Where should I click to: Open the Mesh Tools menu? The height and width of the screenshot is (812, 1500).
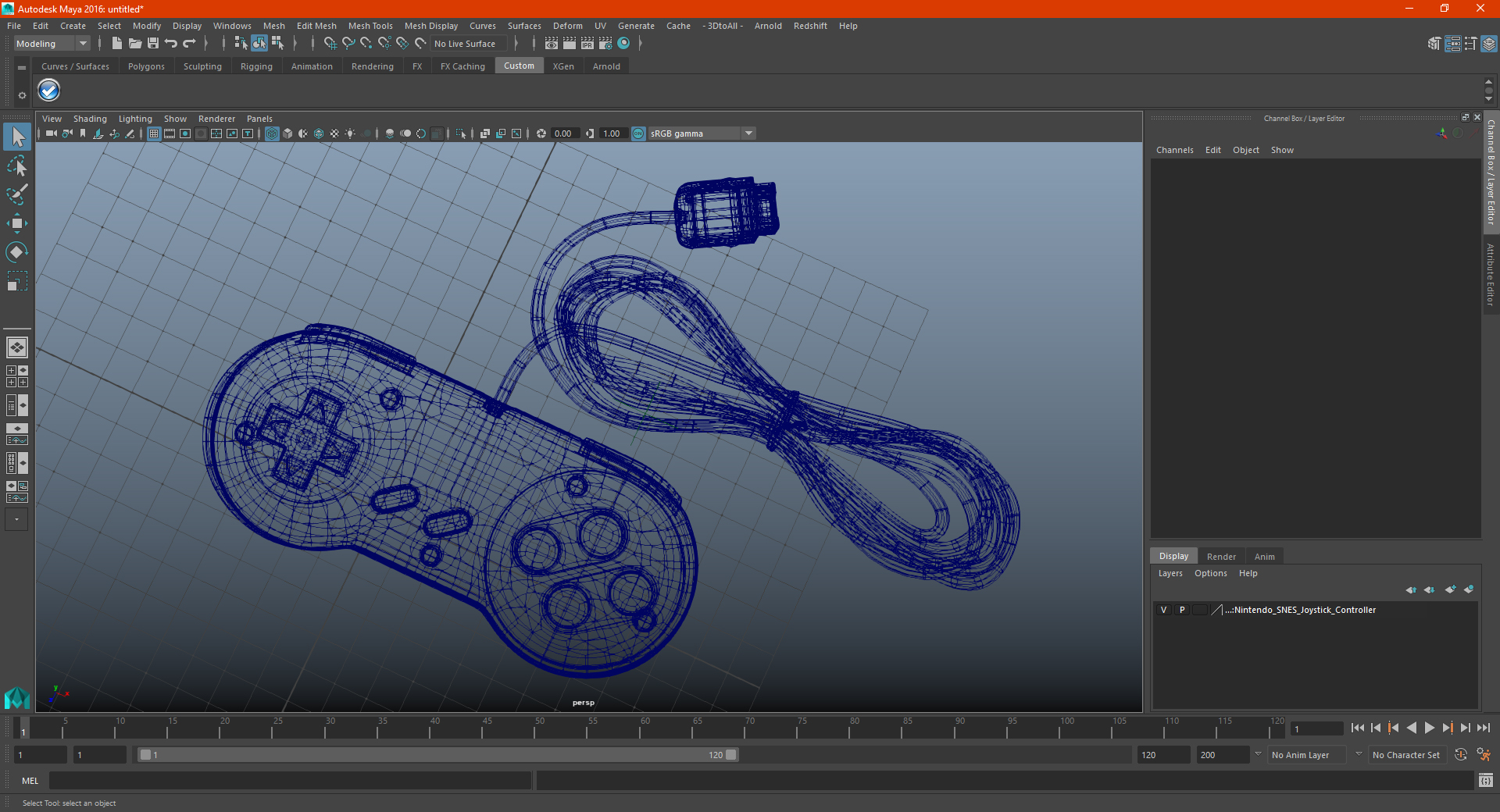pos(370,26)
